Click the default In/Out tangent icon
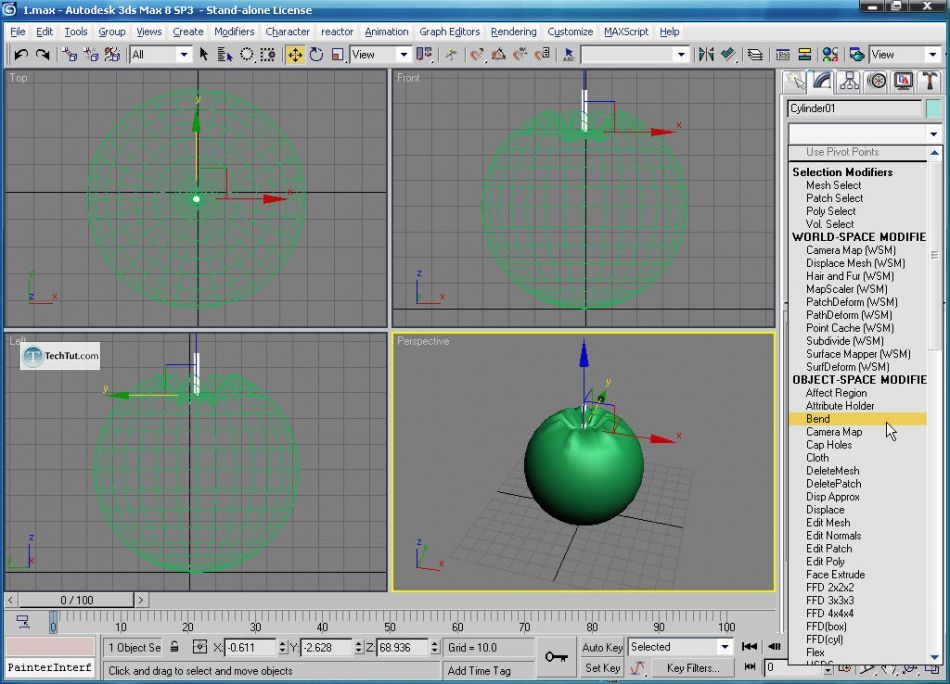 637,668
